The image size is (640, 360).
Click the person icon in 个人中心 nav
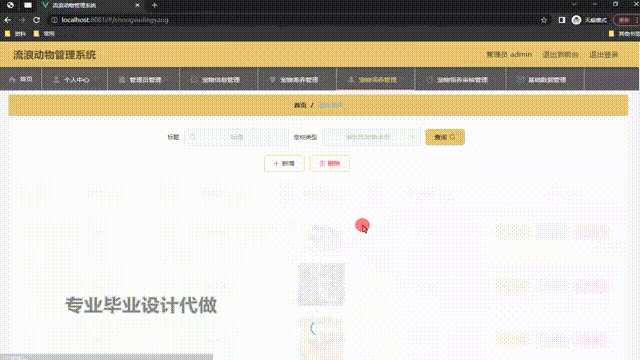click(56, 80)
